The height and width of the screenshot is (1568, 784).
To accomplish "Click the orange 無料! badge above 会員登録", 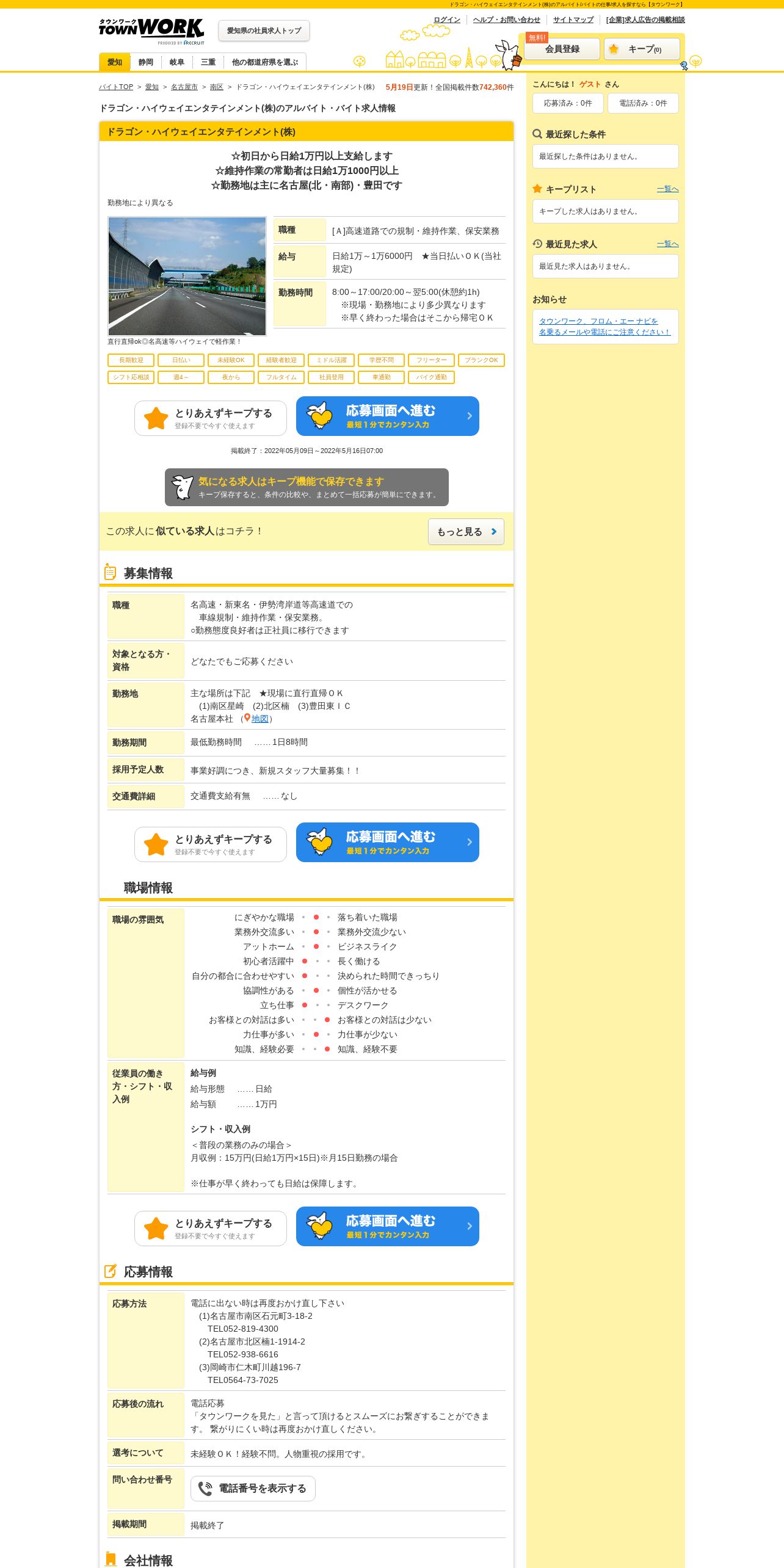I will (x=537, y=38).
